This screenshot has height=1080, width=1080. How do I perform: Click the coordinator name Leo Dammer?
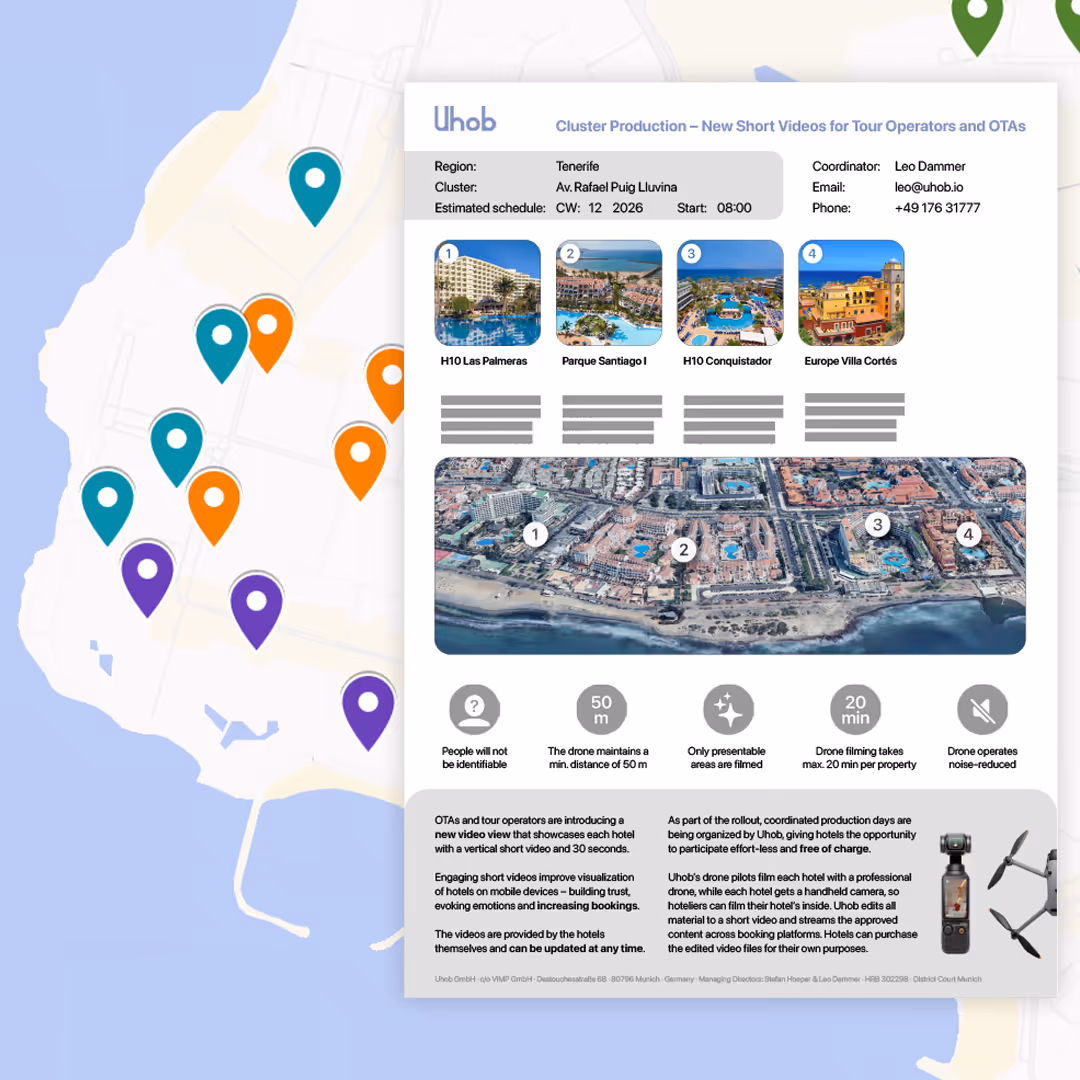pos(930,167)
